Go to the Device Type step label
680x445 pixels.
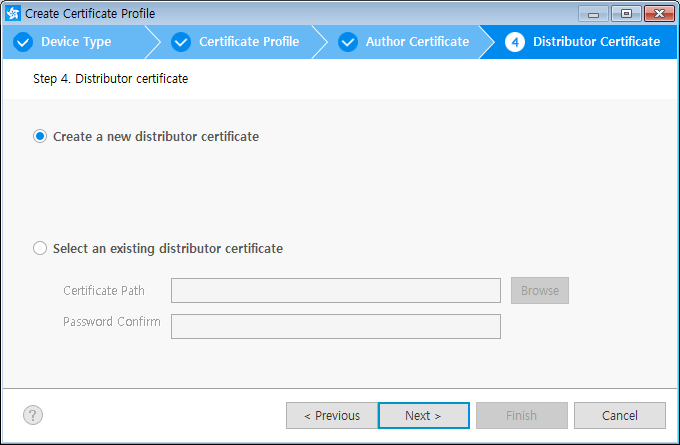pyautogui.click(x=76, y=42)
